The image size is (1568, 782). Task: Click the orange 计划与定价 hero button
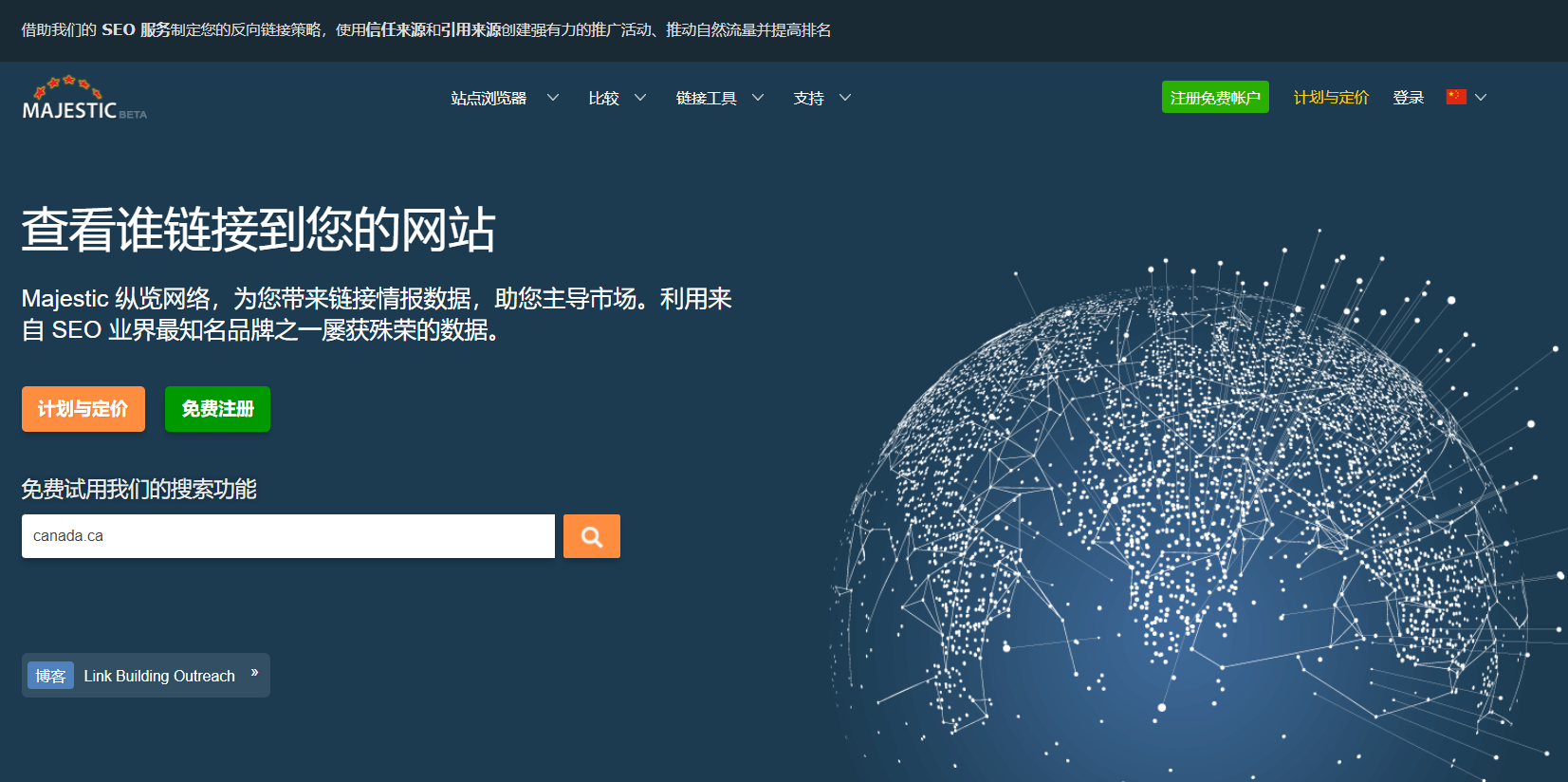pyautogui.click(x=83, y=409)
